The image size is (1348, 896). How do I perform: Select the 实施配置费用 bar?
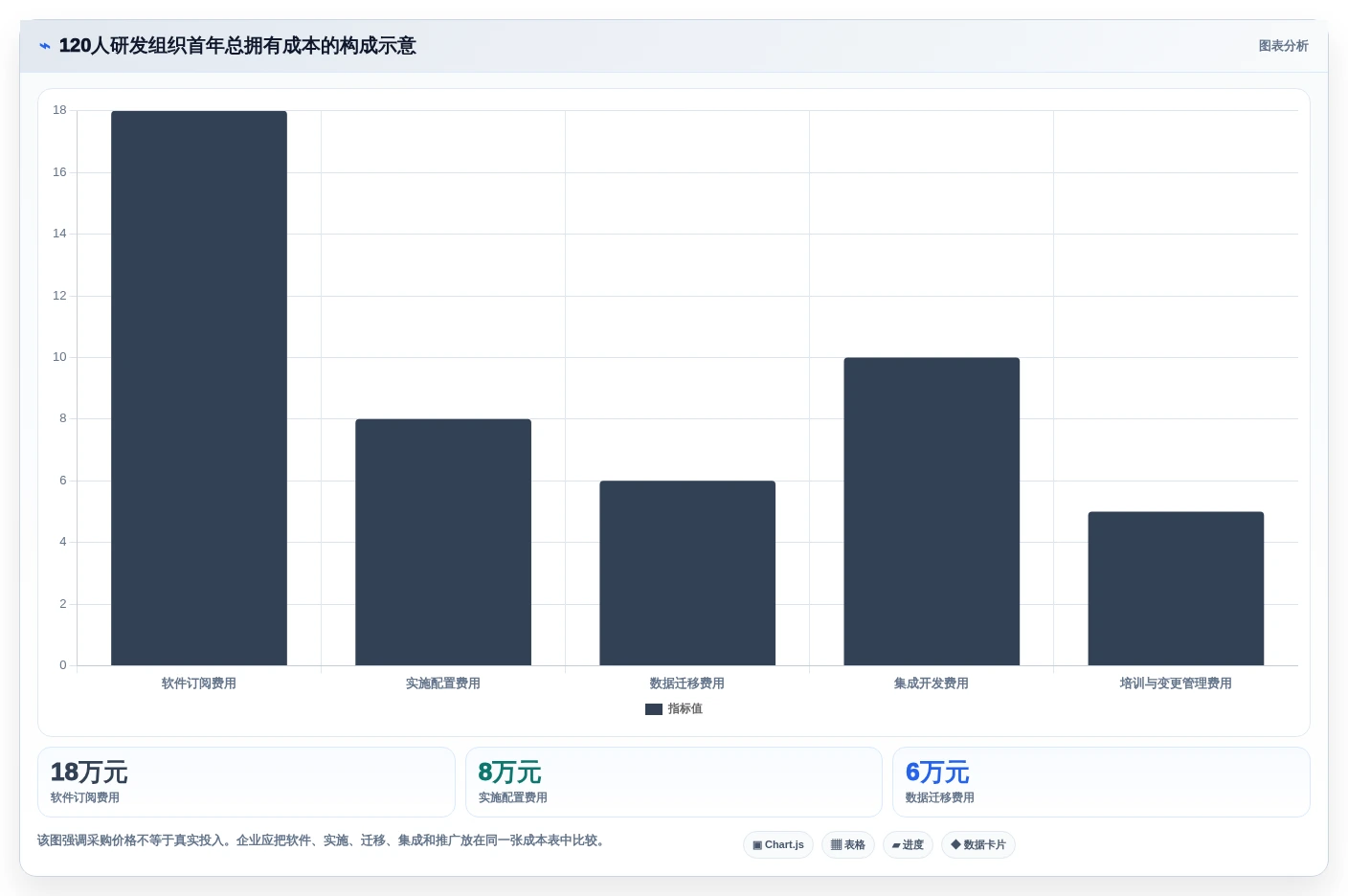(x=443, y=542)
